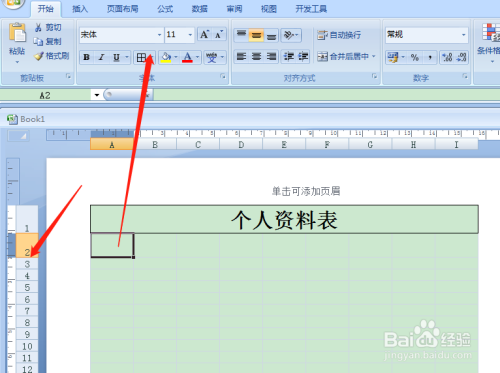The height and width of the screenshot is (373, 500).
Task: Expand fill color dropdown arrow
Action: click(x=176, y=57)
